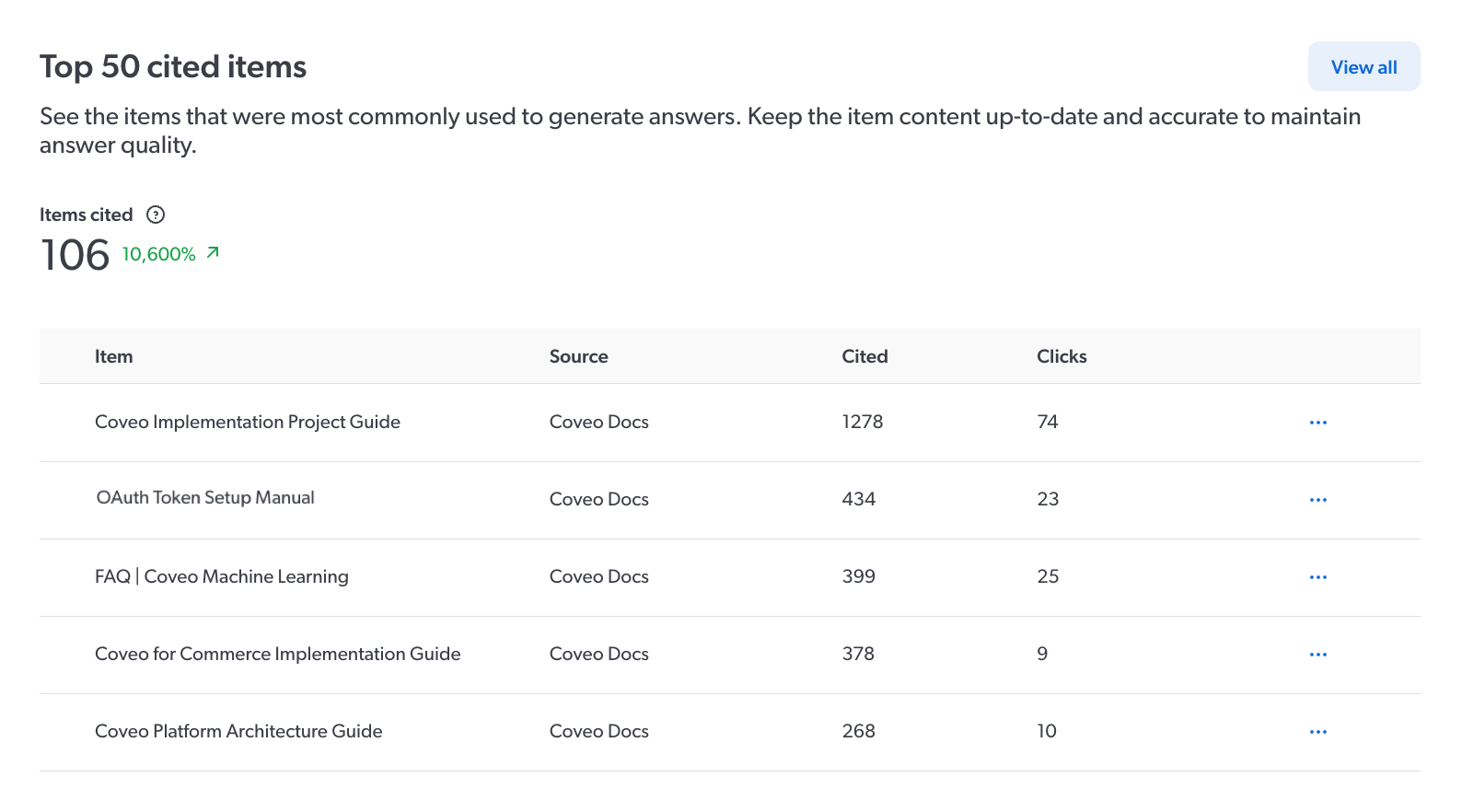Click the Item column header
The width and height of the screenshot is (1462, 812).
114,356
